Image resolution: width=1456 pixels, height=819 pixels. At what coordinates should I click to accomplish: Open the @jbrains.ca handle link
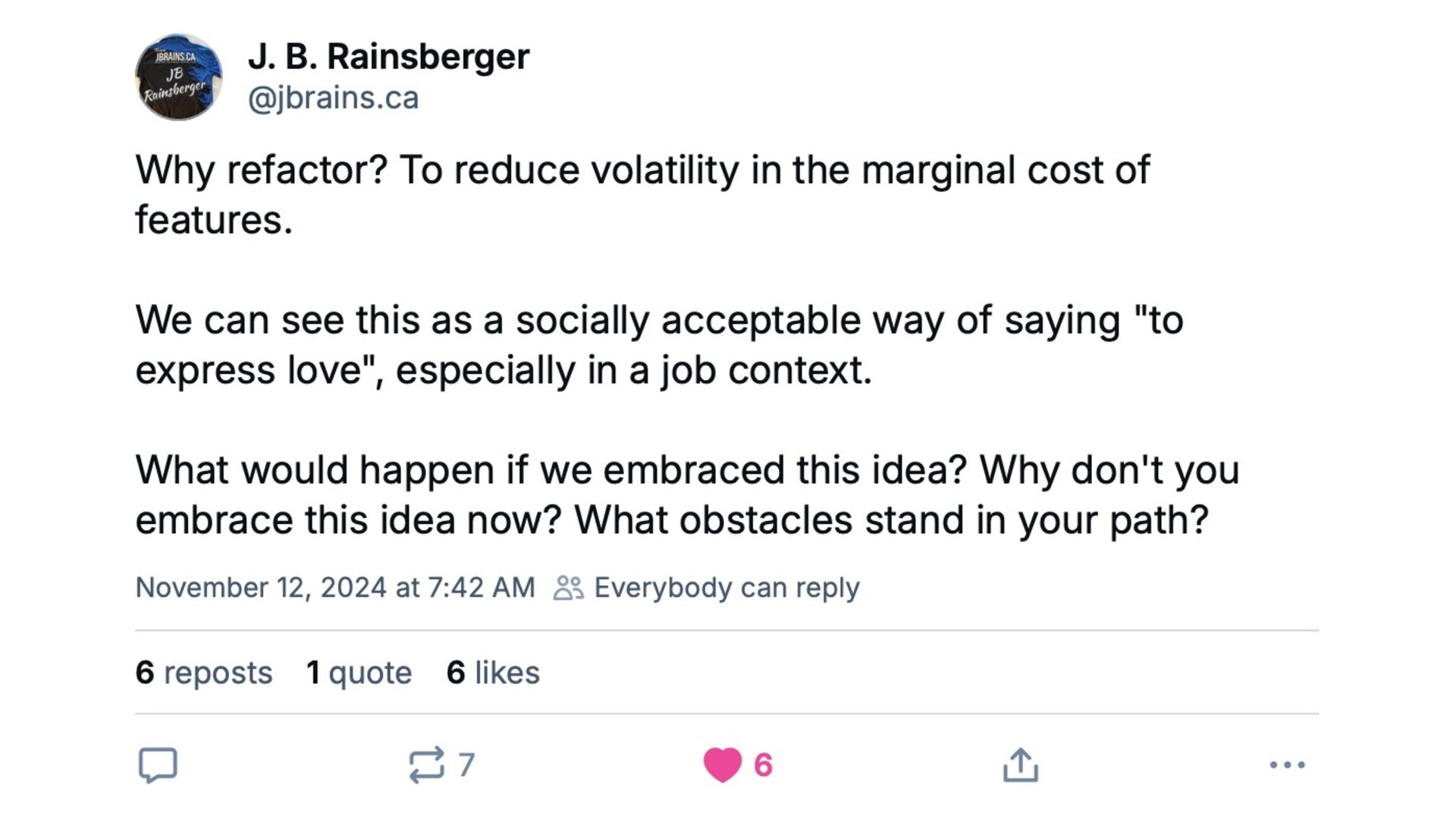333,98
